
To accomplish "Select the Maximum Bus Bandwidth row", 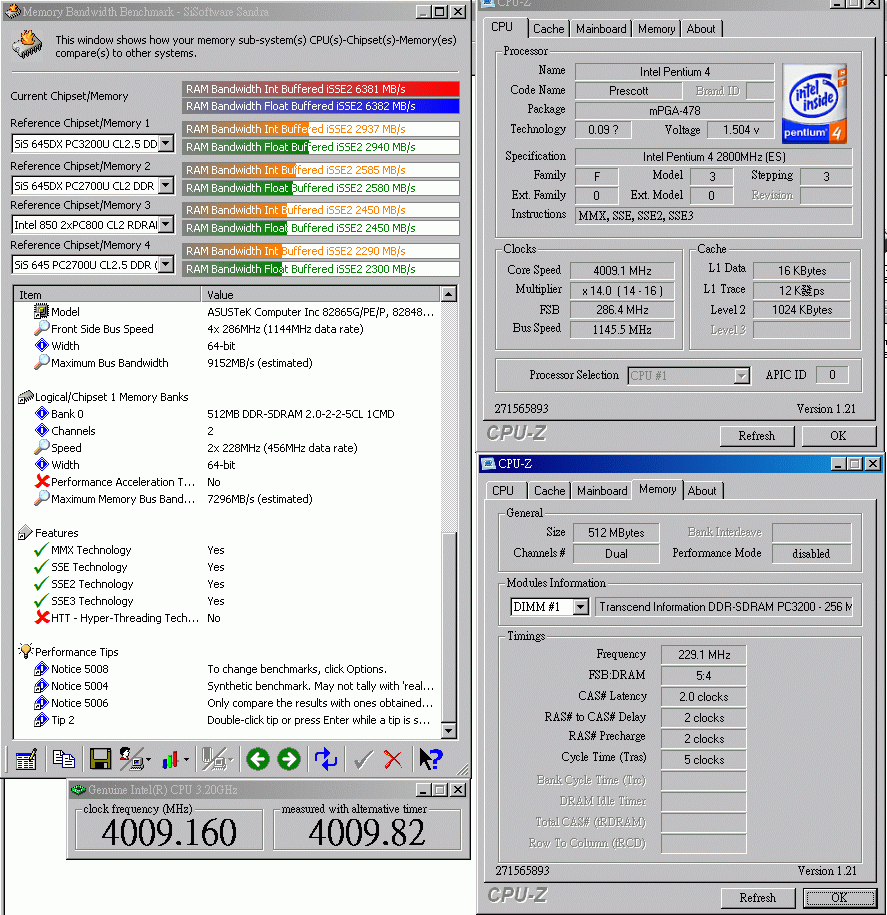I will [228, 363].
